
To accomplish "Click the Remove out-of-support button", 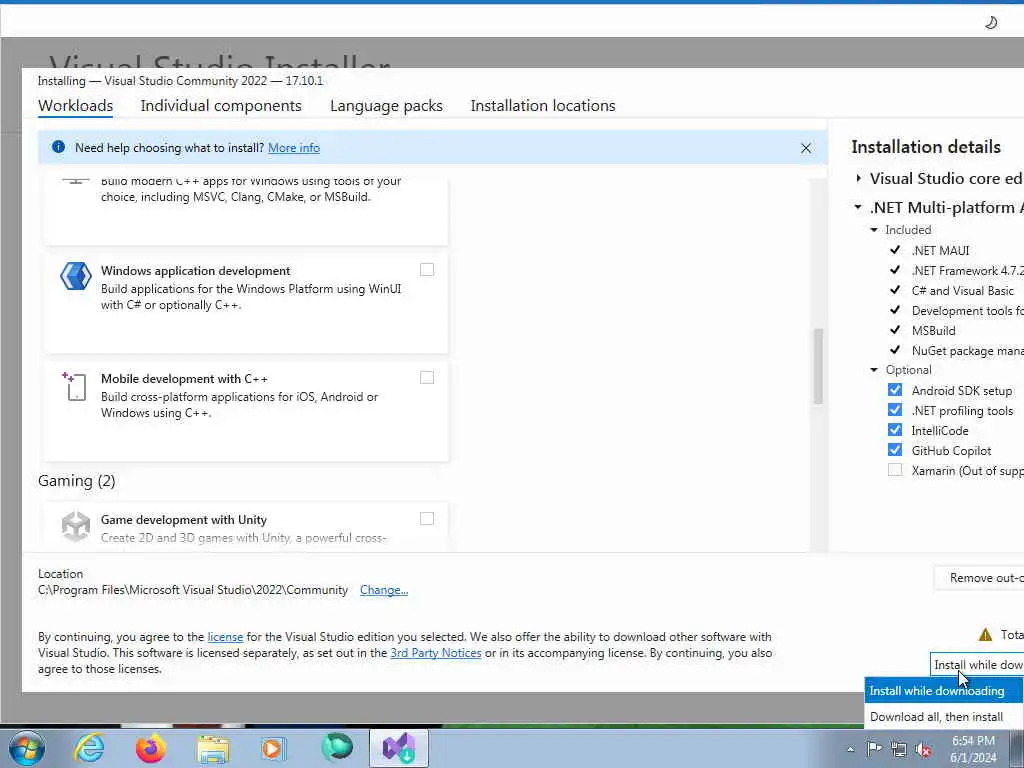I will coord(978,578).
